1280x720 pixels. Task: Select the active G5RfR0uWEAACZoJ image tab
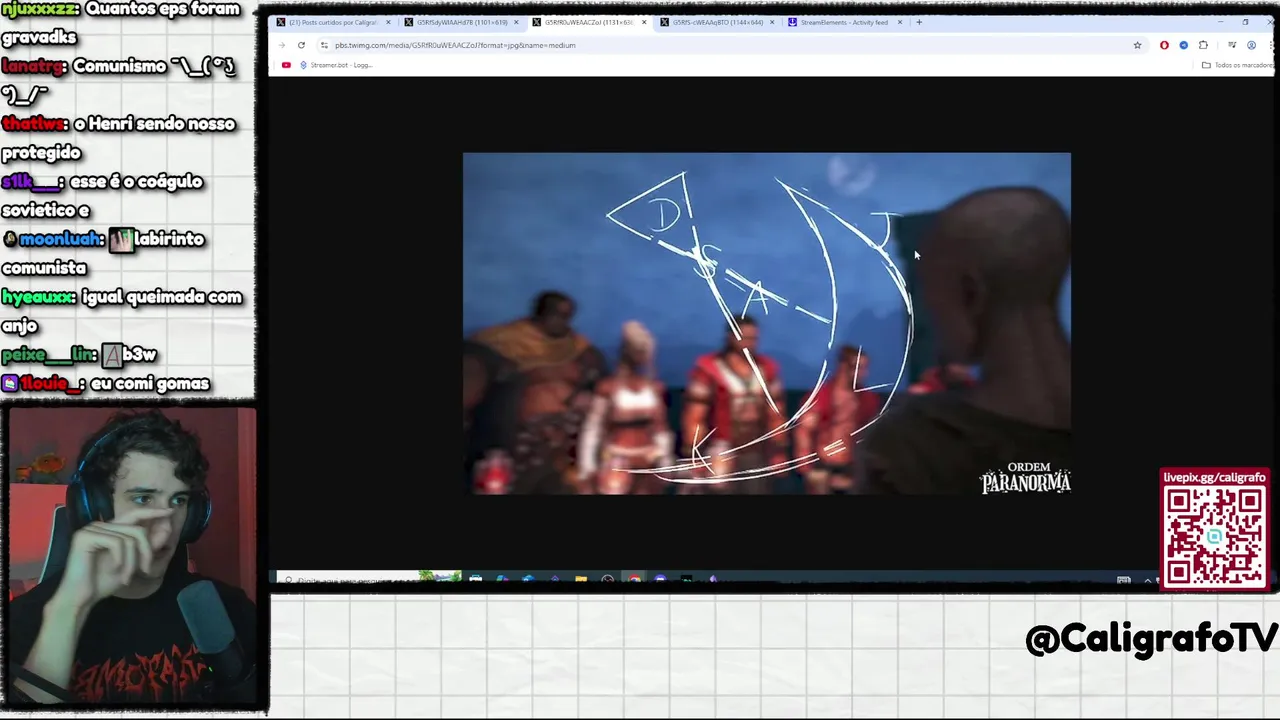pyautogui.click(x=588, y=22)
